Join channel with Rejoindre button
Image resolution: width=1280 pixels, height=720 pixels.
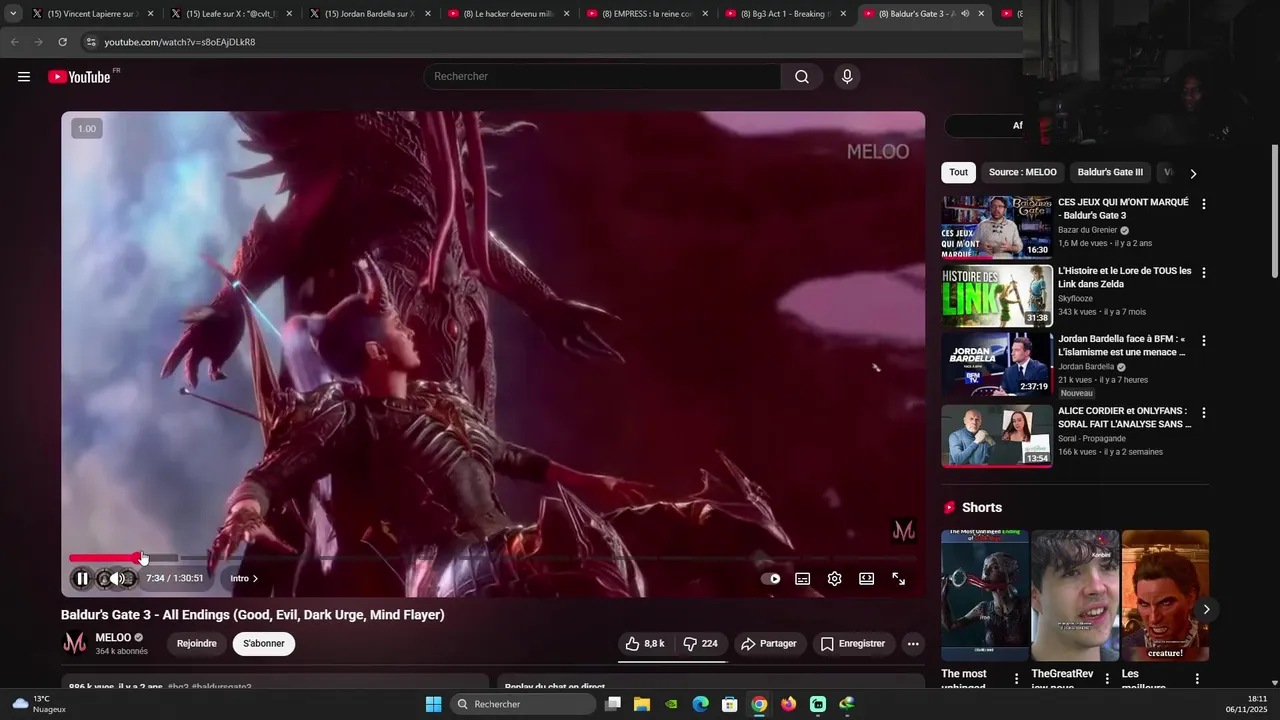coord(197,644)
